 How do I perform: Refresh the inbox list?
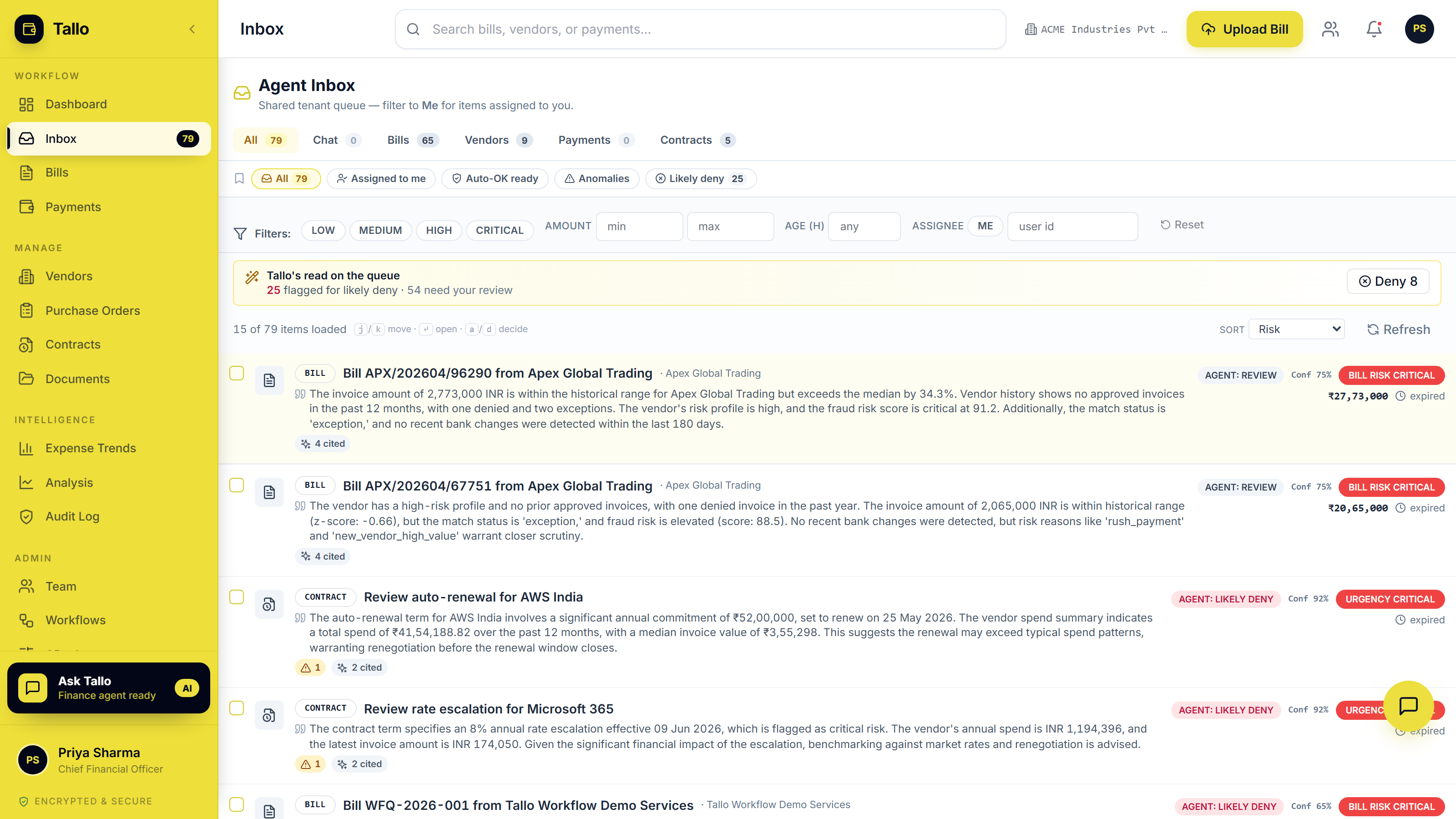click(x=1398, y=329)
